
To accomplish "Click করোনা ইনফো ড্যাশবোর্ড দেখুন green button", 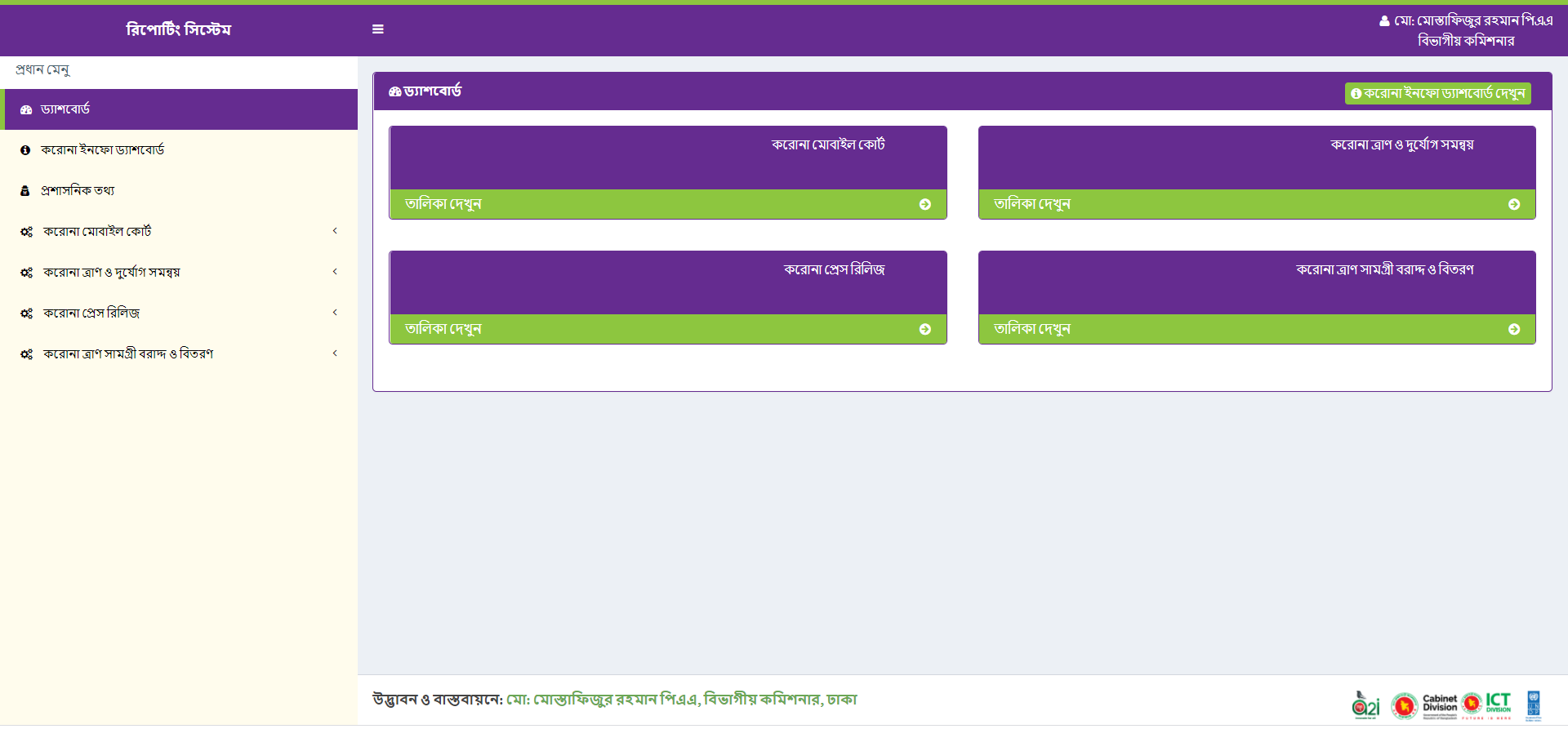I will [x=1437, y=94].
